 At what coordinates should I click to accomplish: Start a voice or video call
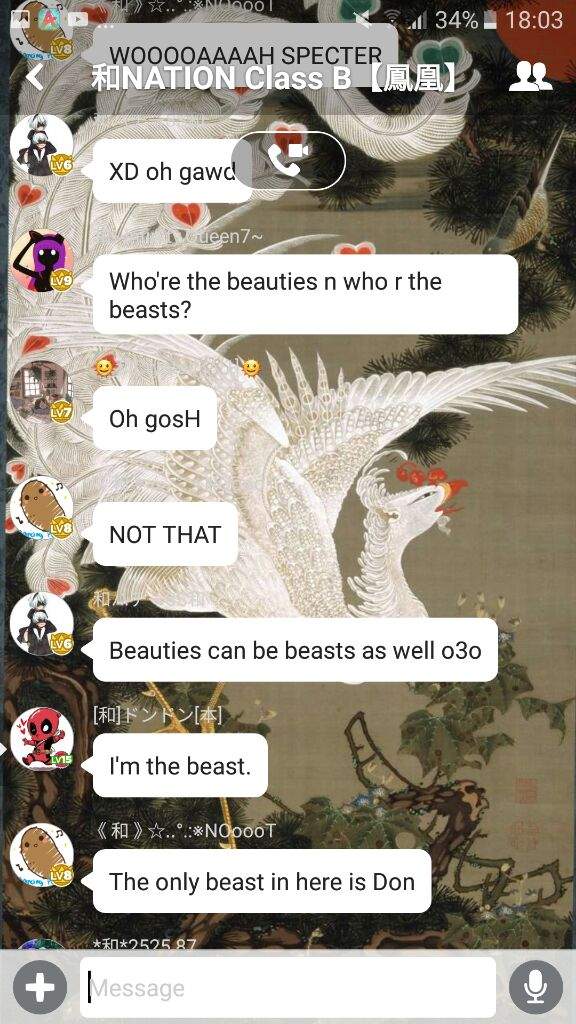click(288, 160)
